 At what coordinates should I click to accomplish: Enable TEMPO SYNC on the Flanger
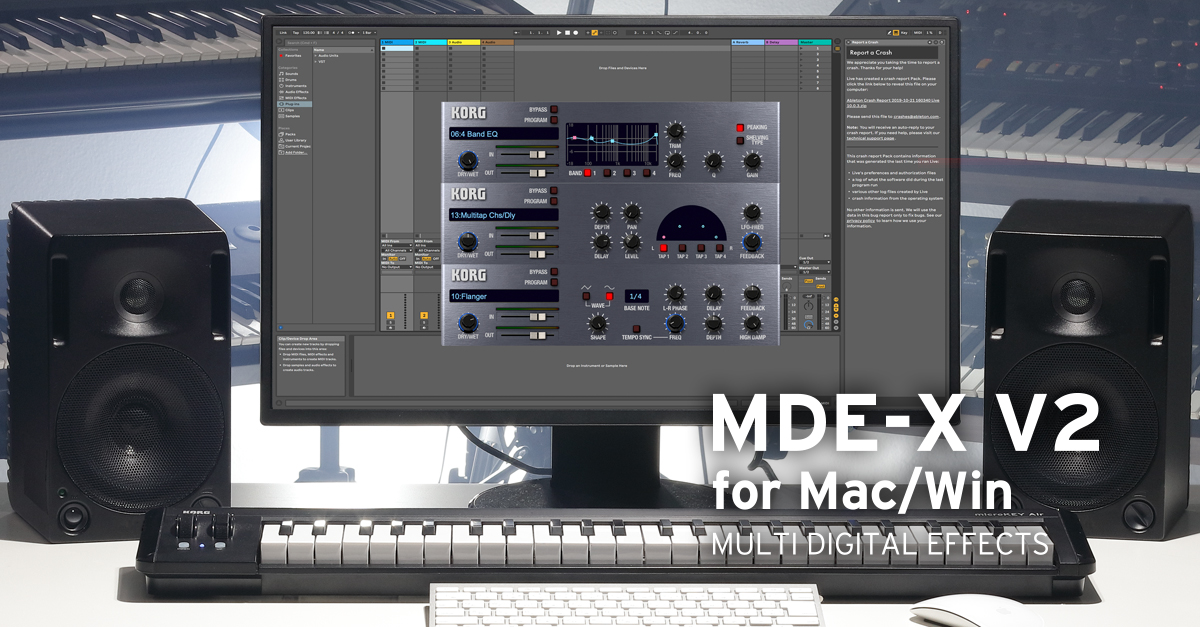[636, 328]
